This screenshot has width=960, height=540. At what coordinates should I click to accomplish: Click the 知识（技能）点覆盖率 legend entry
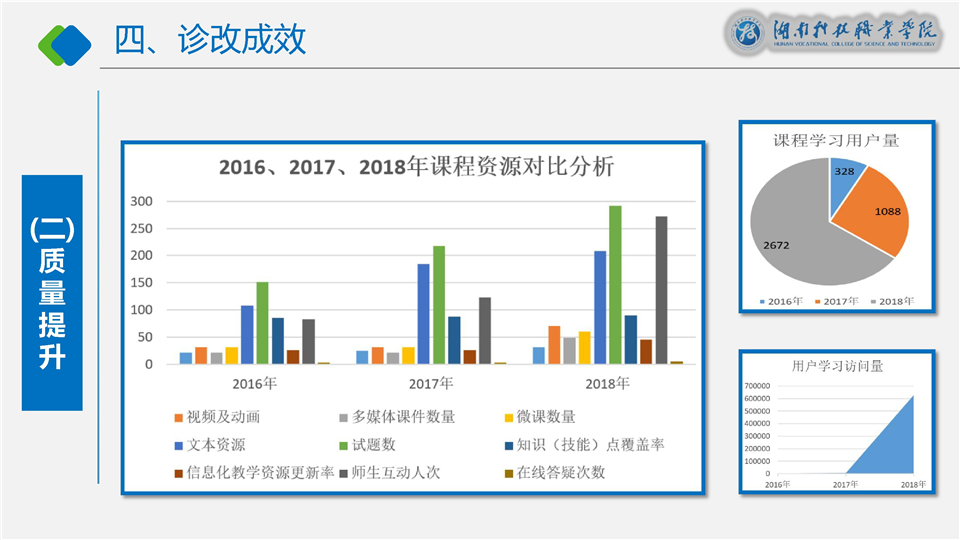(x=588, y=445)
